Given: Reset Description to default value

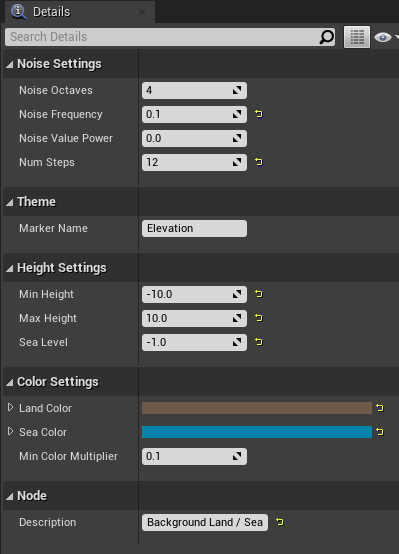Looking at the screenshot, I should click(280, 522).
